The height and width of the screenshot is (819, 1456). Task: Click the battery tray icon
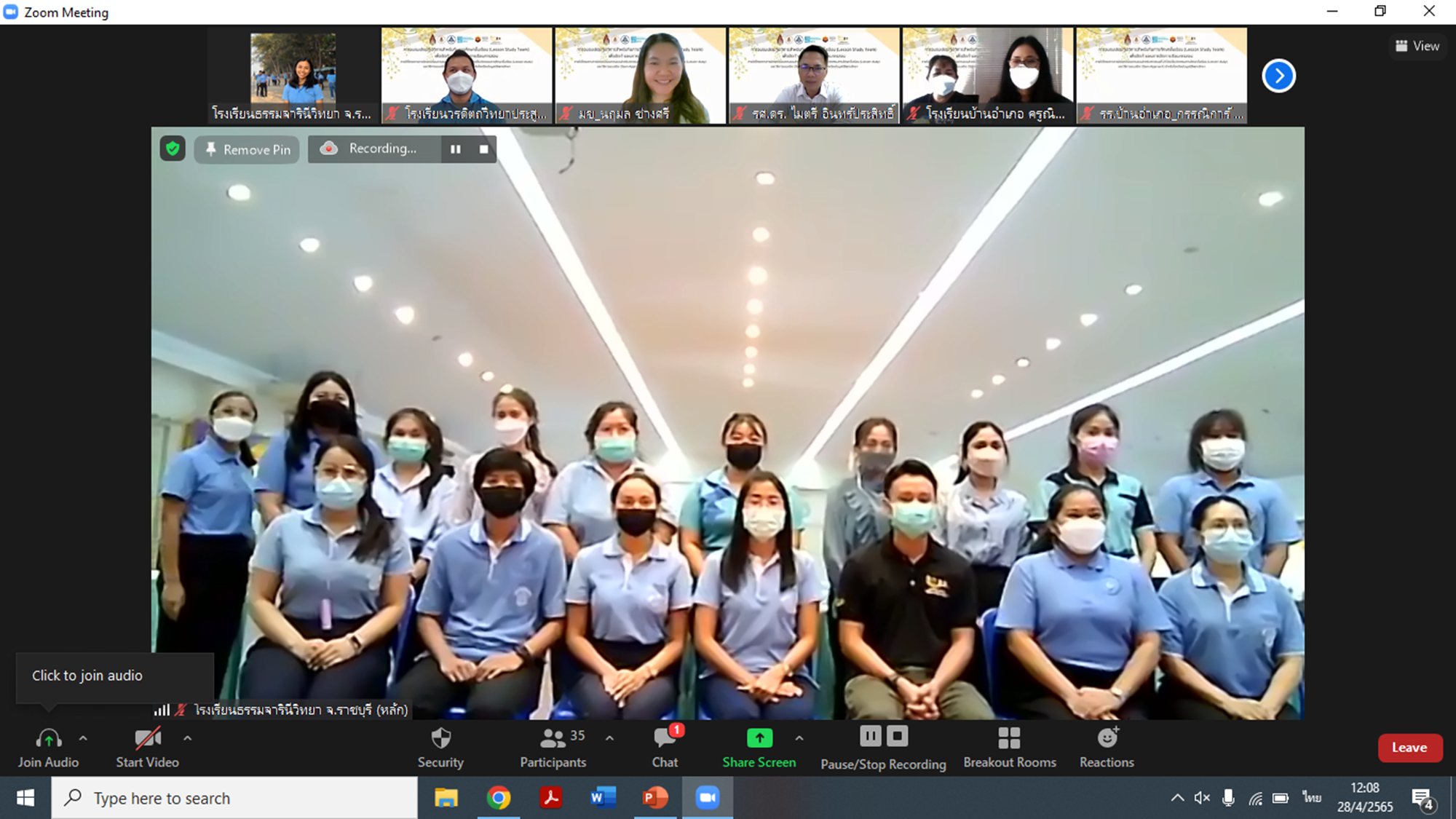(1281, 798)
